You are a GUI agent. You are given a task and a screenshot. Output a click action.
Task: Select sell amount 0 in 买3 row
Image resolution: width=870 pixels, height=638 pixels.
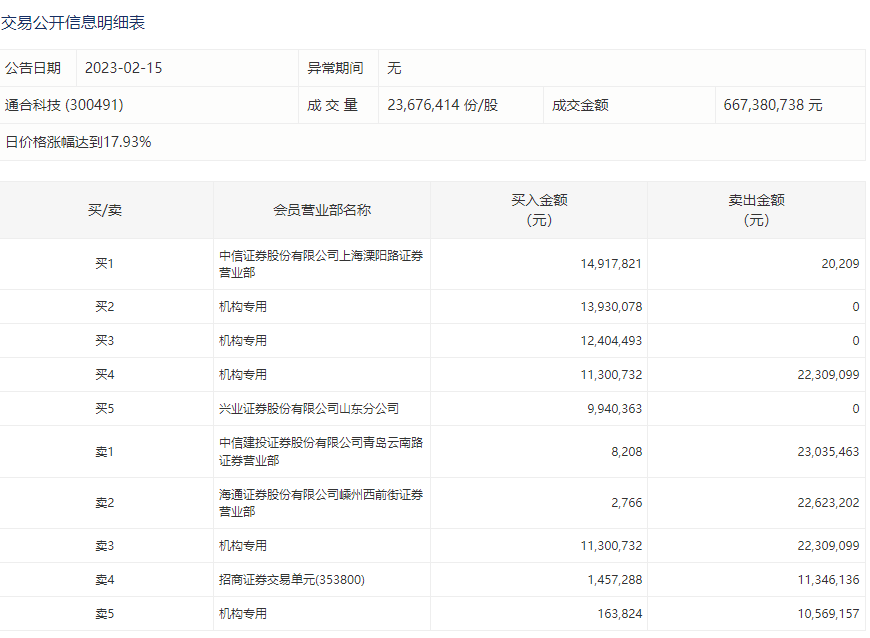click(x=856, y=341)
